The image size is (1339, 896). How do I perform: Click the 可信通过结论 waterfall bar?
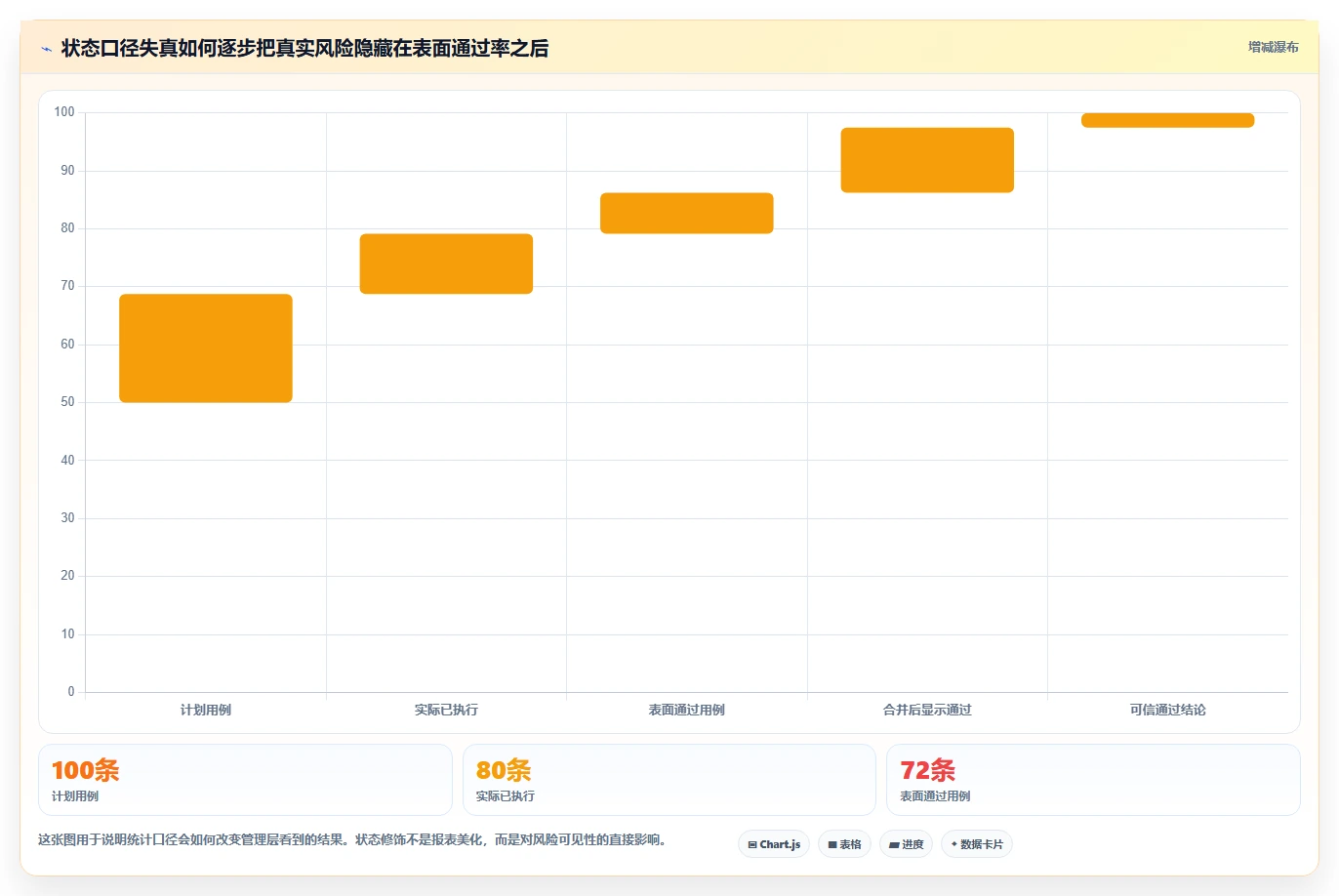(x=1167, y=120)
